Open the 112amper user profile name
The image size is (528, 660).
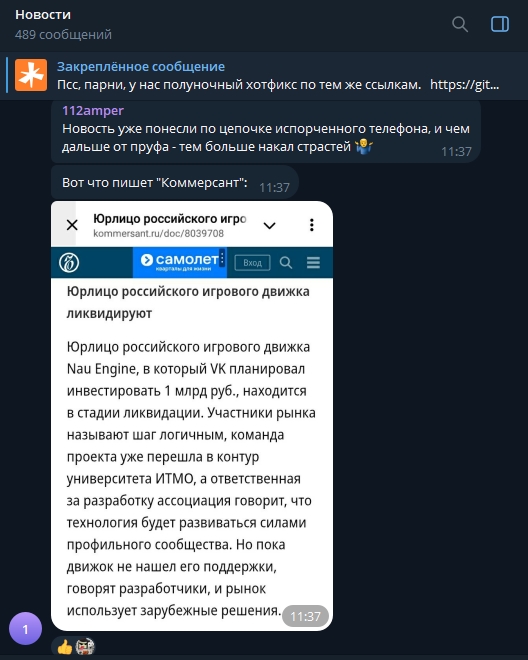tap(93, 110)
